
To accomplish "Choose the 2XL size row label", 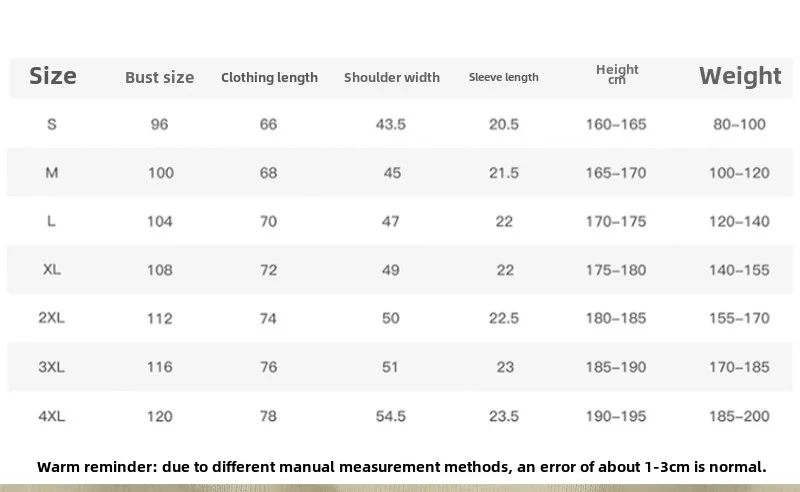I will pos(51,318).
